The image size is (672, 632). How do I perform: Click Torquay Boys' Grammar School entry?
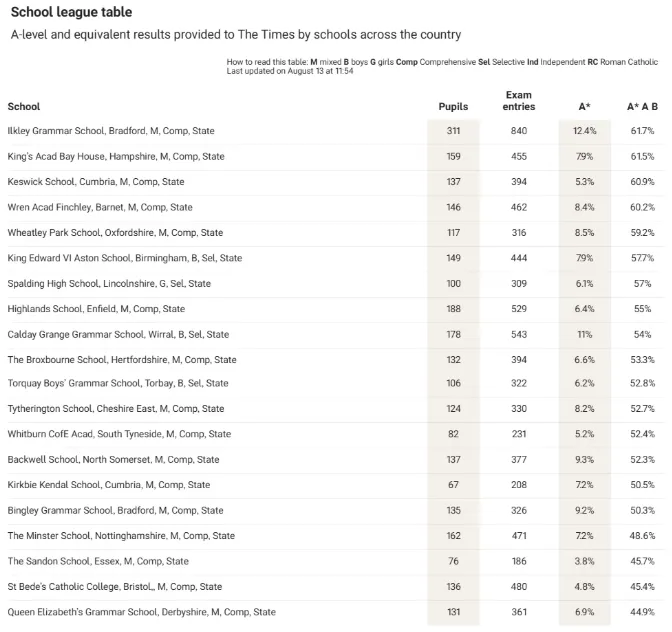[117, 383]
